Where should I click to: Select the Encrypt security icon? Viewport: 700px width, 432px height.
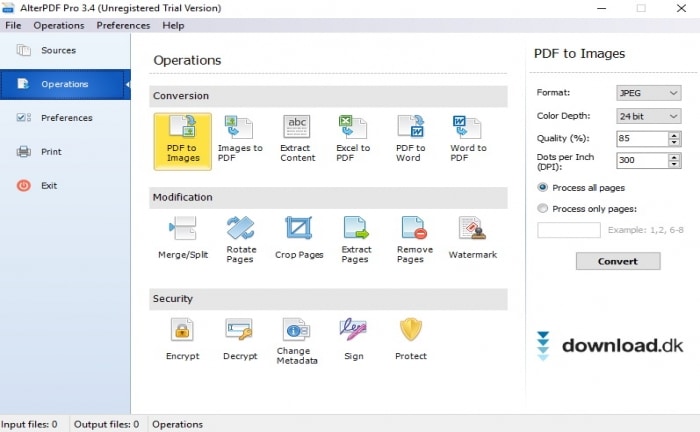182,340
